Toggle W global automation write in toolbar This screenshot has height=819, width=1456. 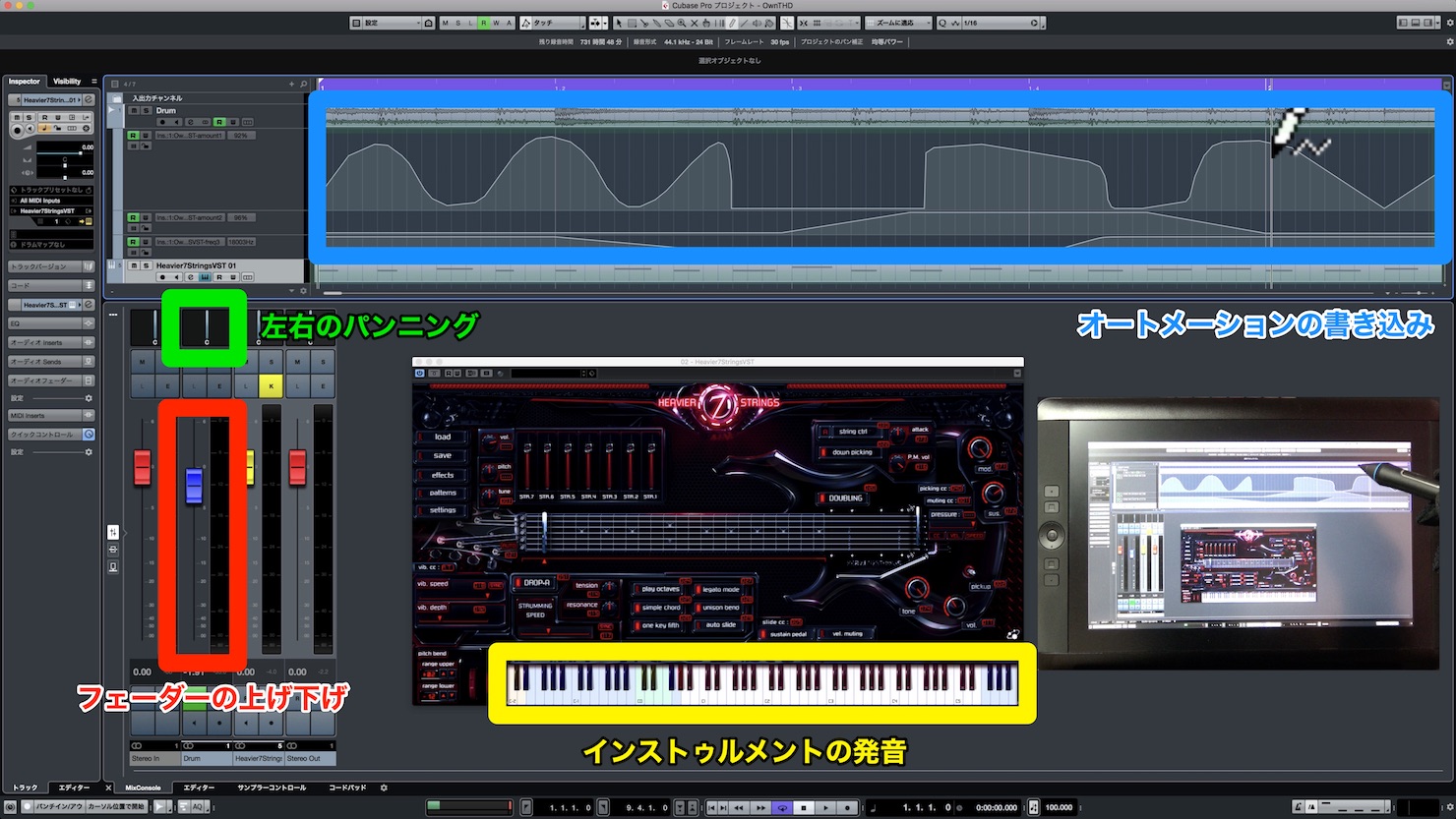pos(496,23)
